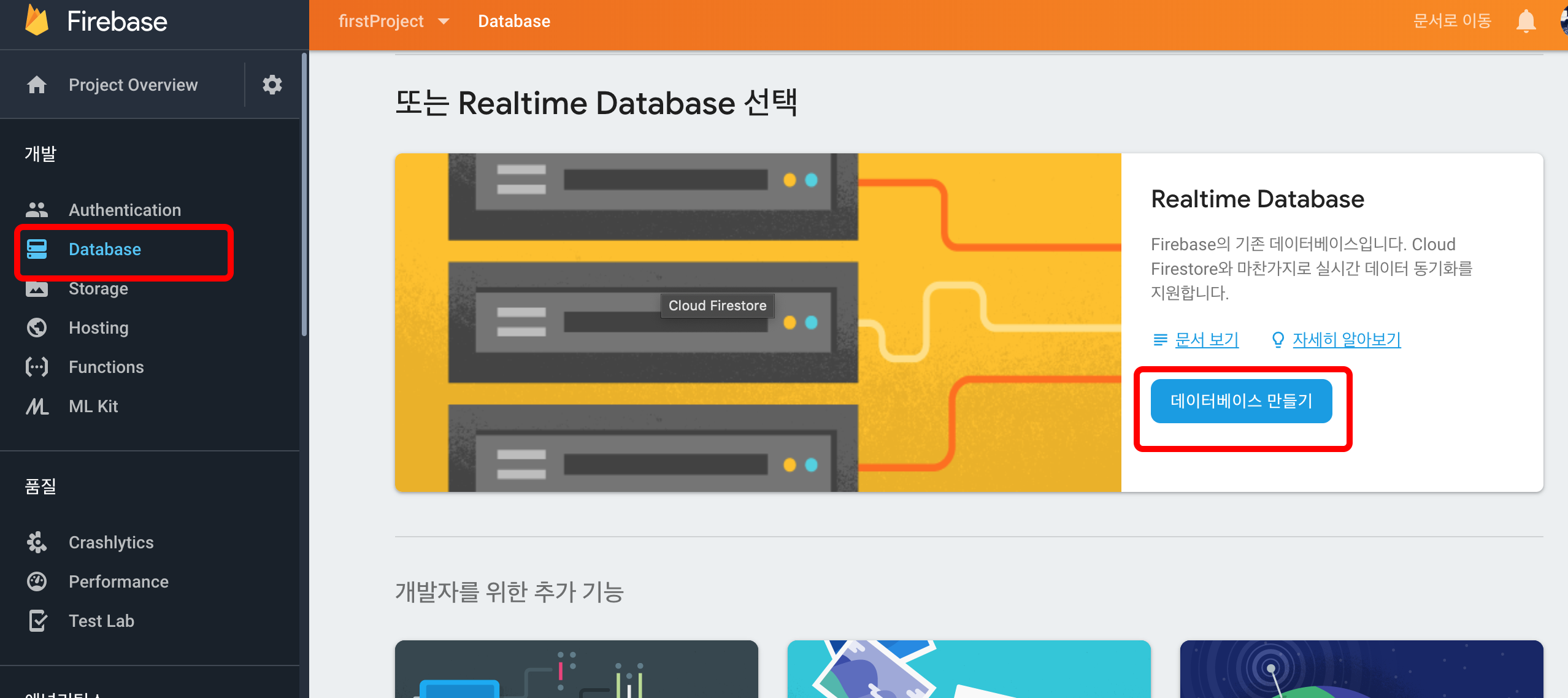
Task: Click the Crashlytics bug icon
Action: (x=37, y=542)
